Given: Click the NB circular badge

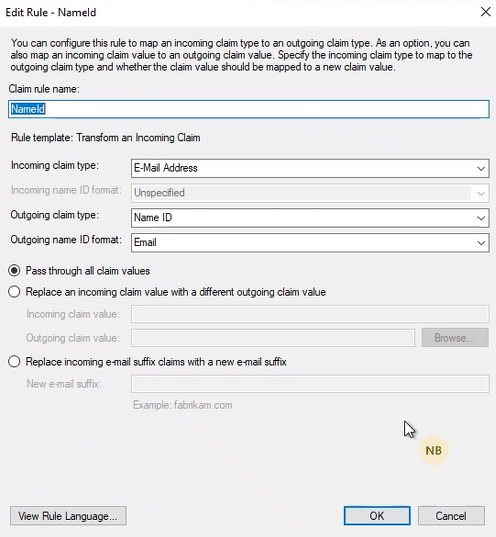Looking at the screenshot, I should pos(433,450).
